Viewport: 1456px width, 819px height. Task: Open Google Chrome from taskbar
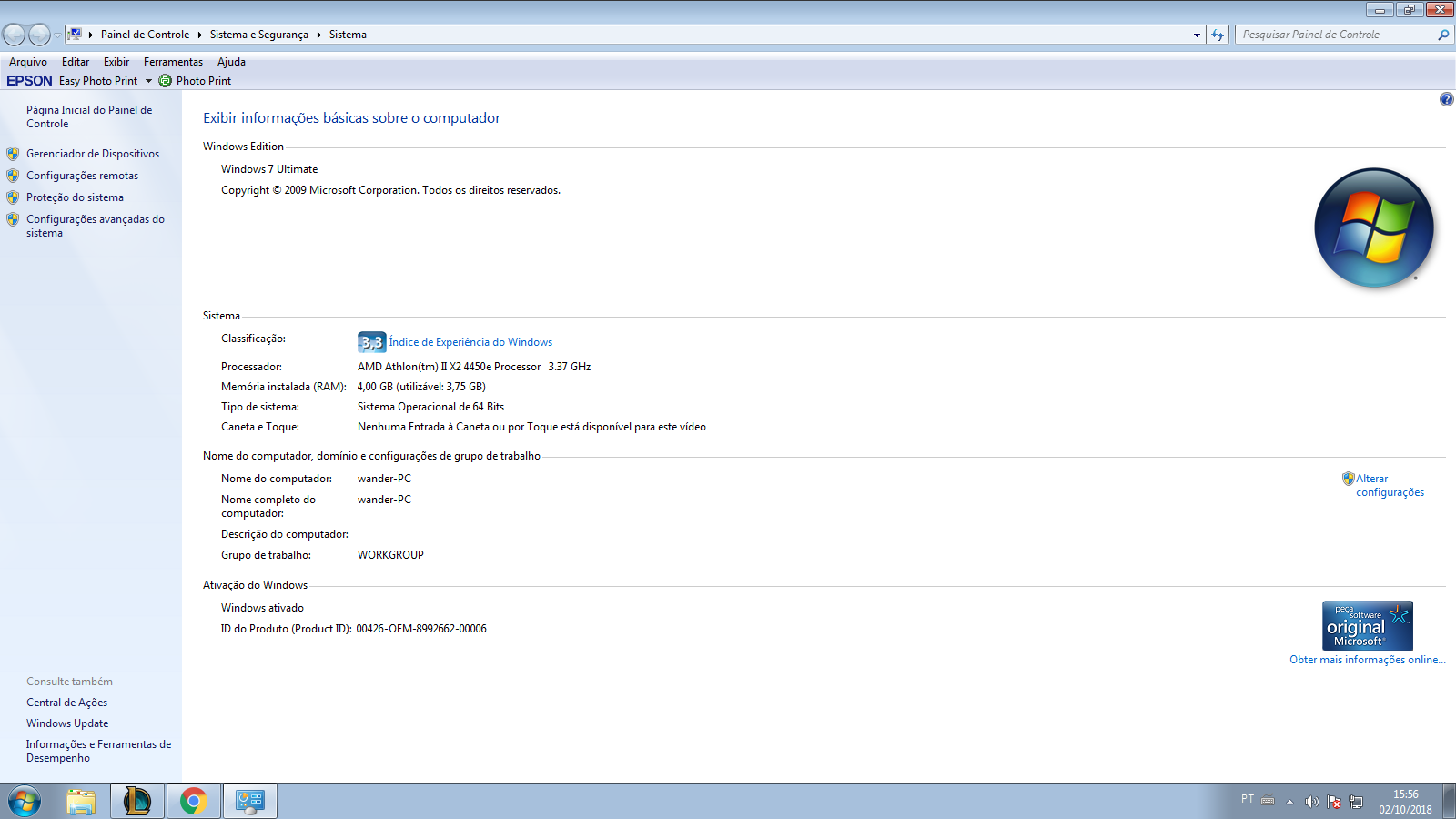pos(193,802)
